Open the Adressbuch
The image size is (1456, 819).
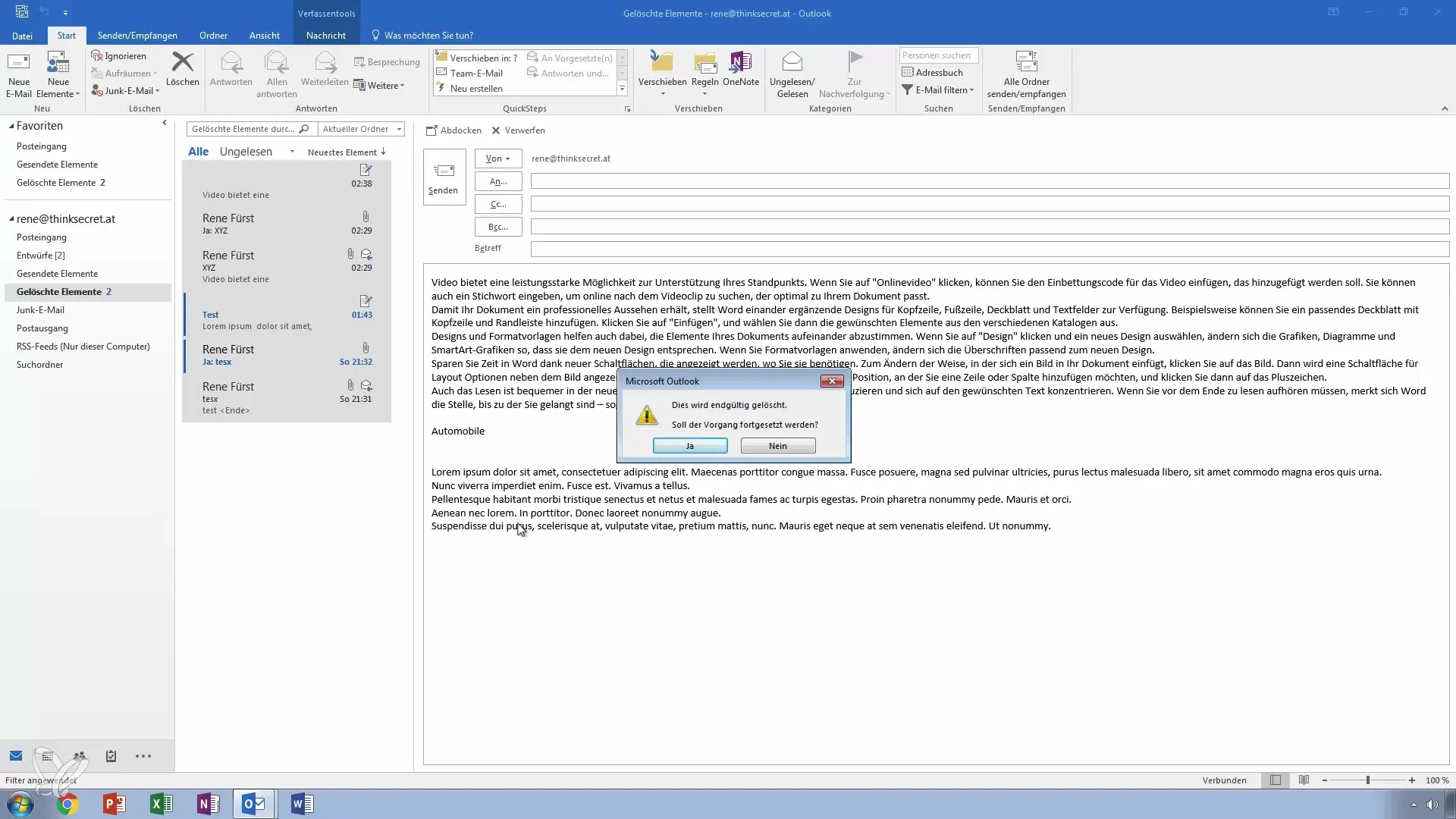point(932,73)
